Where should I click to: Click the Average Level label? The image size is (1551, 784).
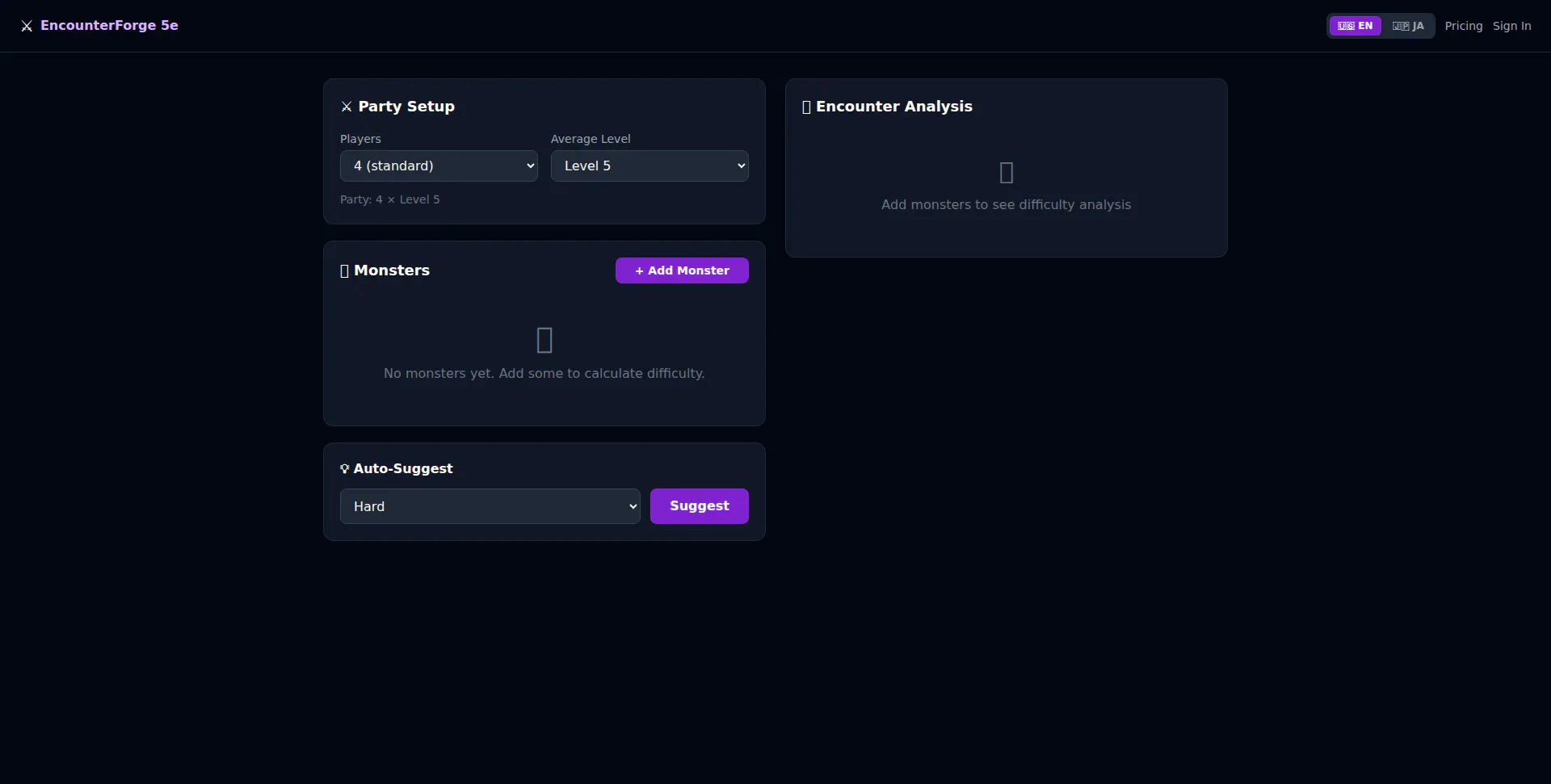pyautogui.click(x=591, y=139)
